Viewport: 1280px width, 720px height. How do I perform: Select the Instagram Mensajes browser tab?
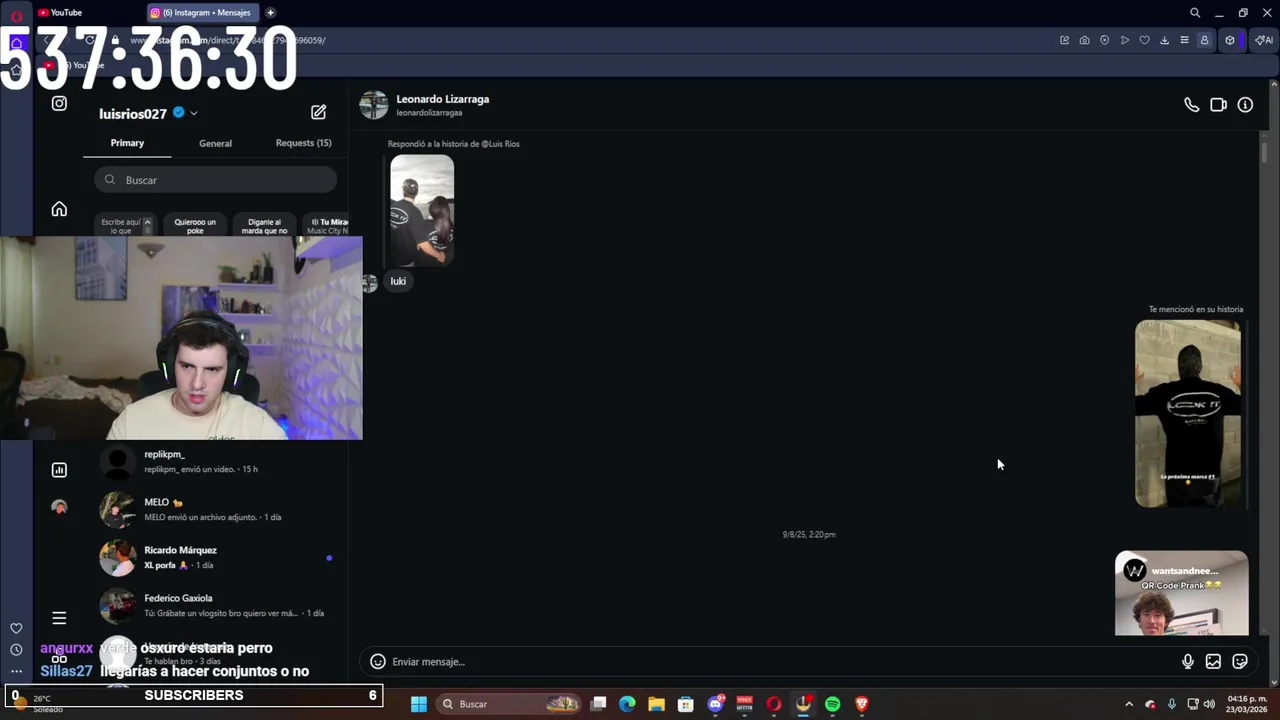[202, 12]
